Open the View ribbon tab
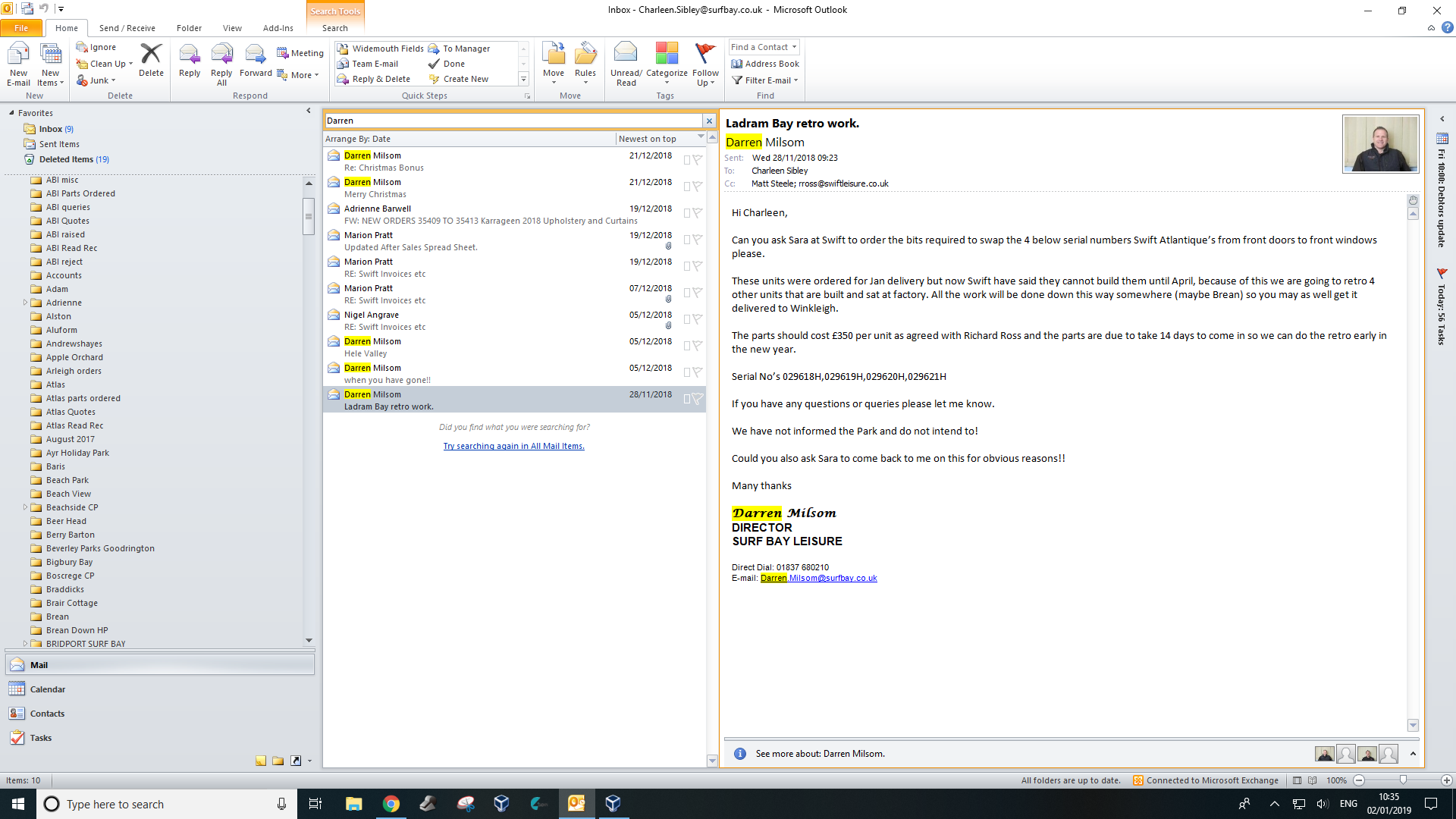The width and height of the screenshot is (1456, 819). coord(232,28)
